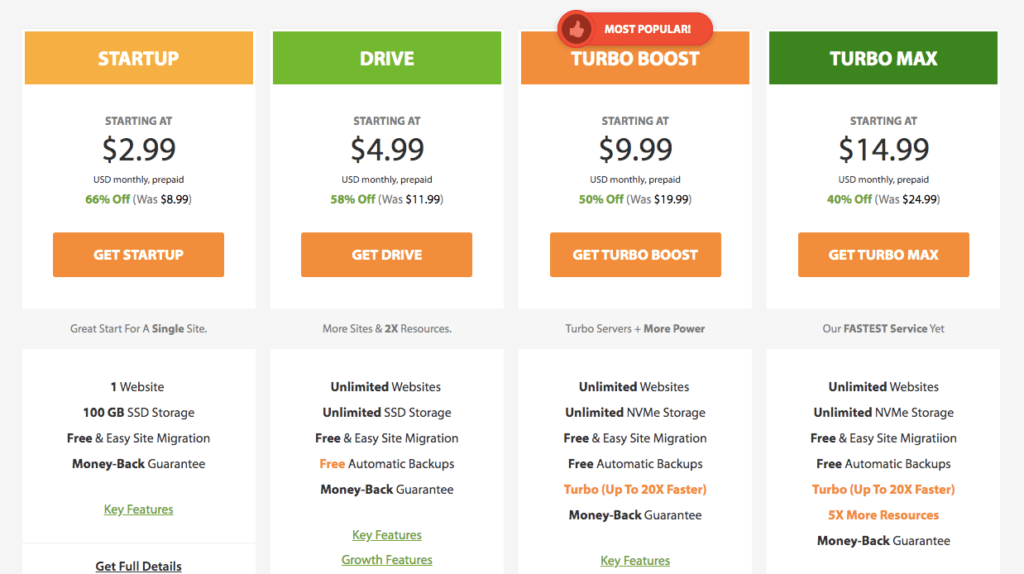Click the GET DRIVE button
This screenshot has width=1024, height=574.
pos(387,255)
